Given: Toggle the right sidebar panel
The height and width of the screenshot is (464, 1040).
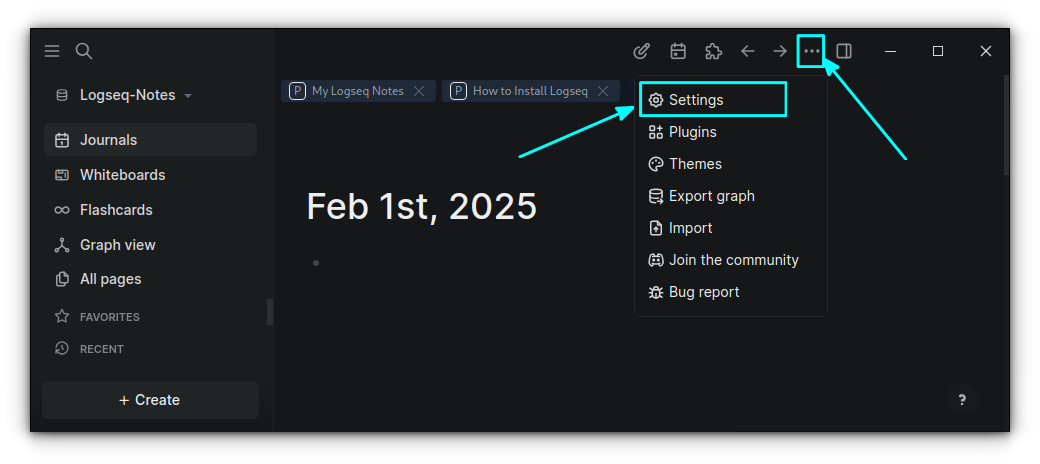Looking at the screenshot, I should [844, 51].
